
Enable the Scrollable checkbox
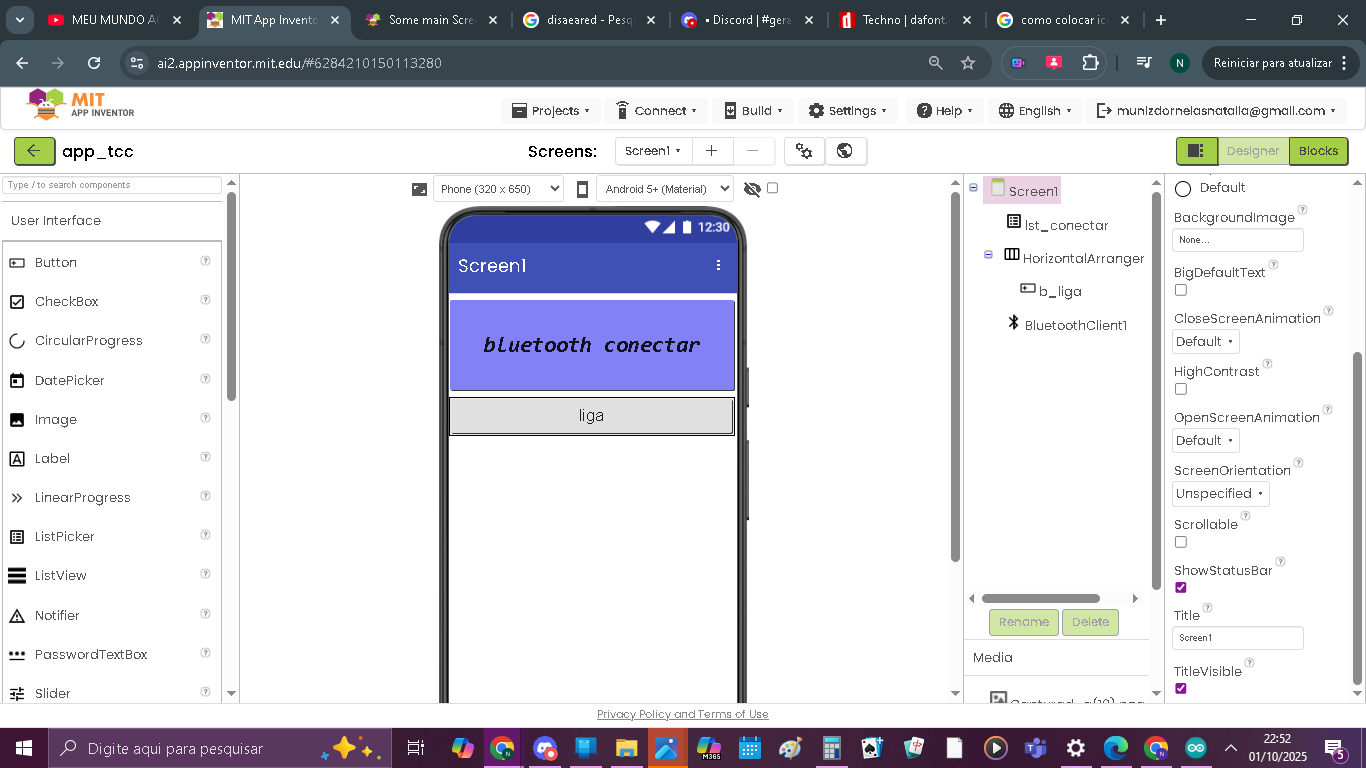tap(1181, 542)
